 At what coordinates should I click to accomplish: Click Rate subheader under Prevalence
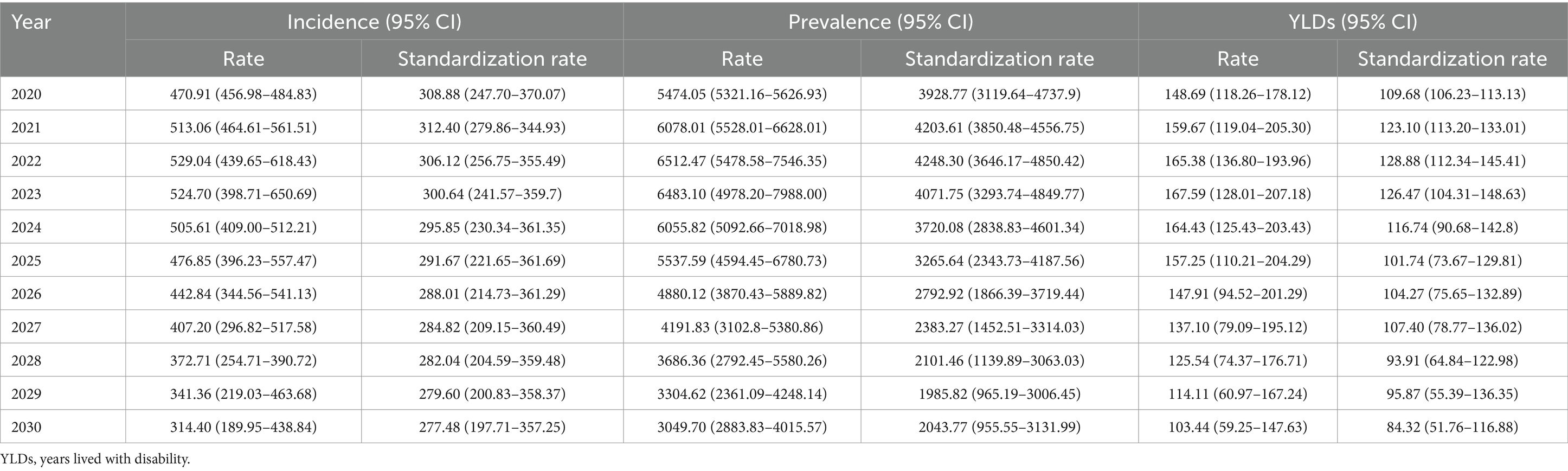741,59
